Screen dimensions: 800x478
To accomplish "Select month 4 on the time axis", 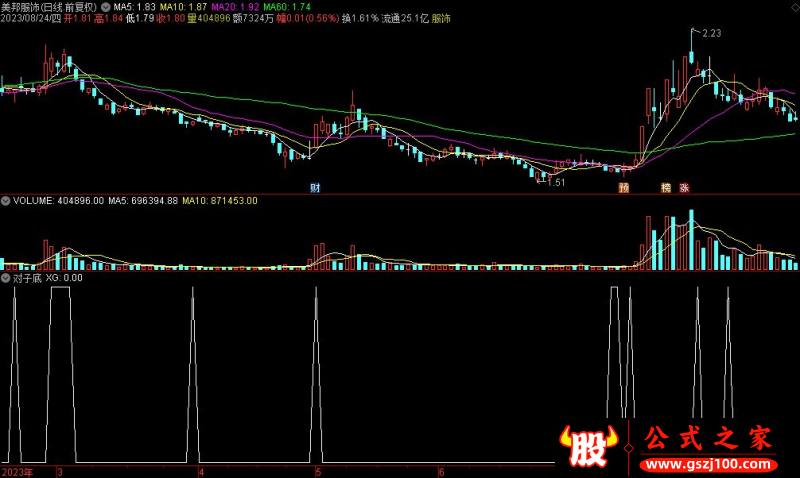I will click(201, 472).
